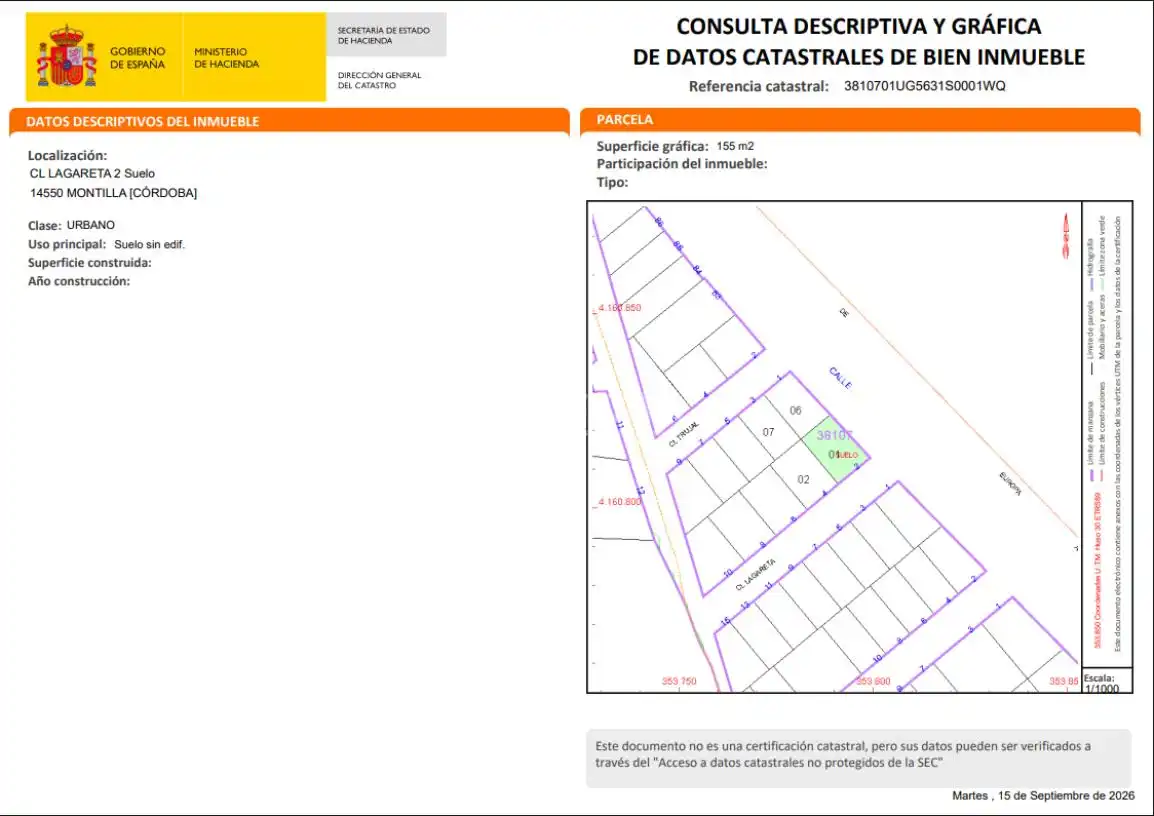
Task: Click the 'Superficie construida:' label
Action: tap(90, 263)
